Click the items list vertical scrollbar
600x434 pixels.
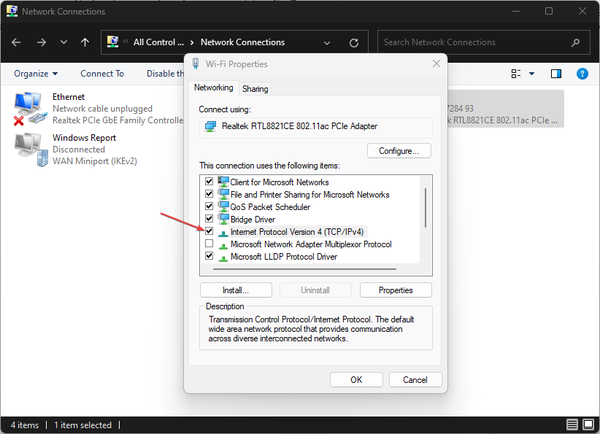pos(426,208)
